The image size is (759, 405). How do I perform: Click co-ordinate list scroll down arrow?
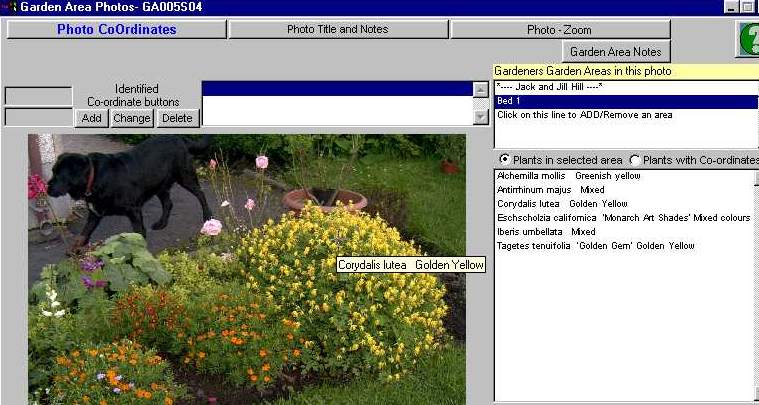481,117
